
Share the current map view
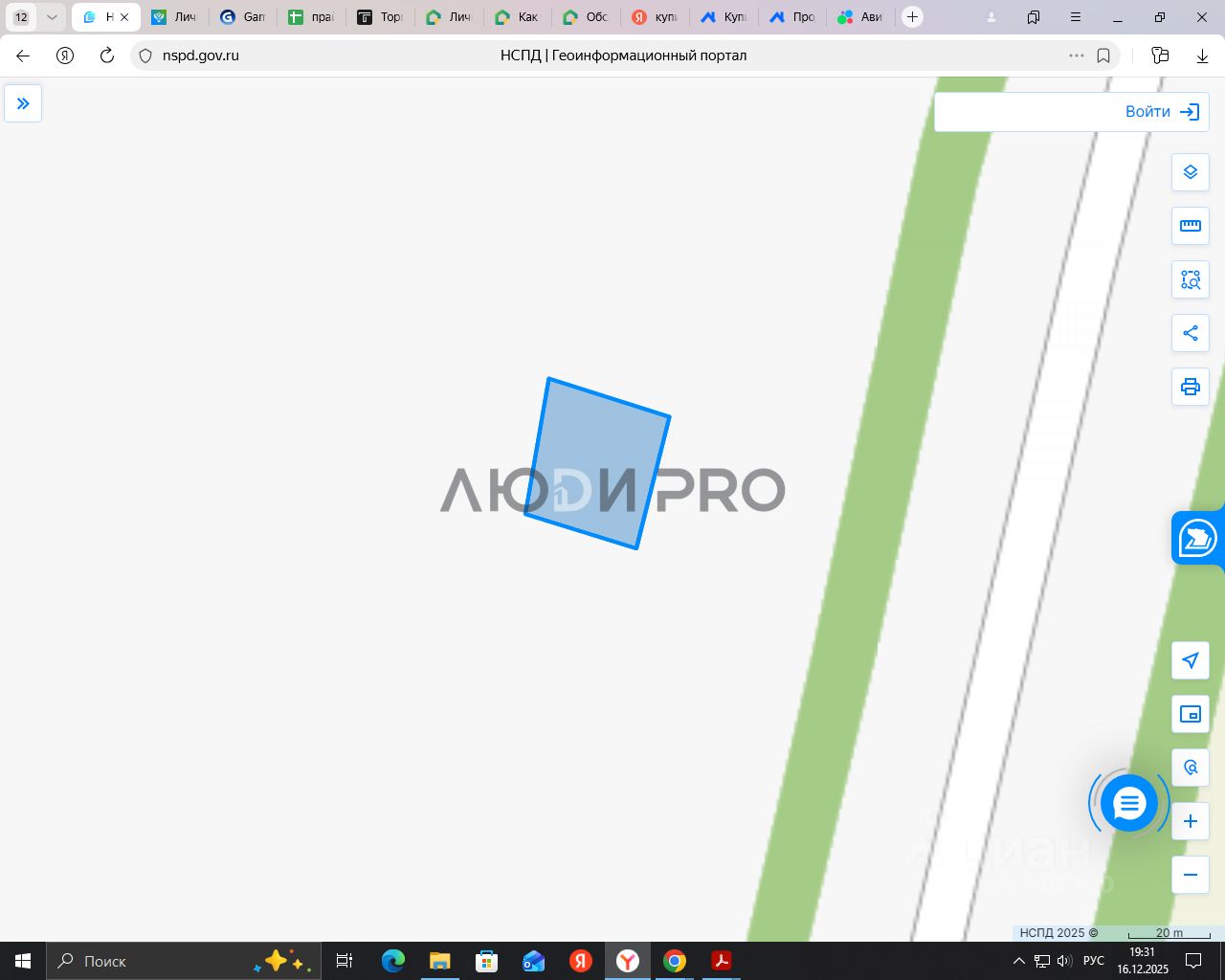coord(1191,333)
